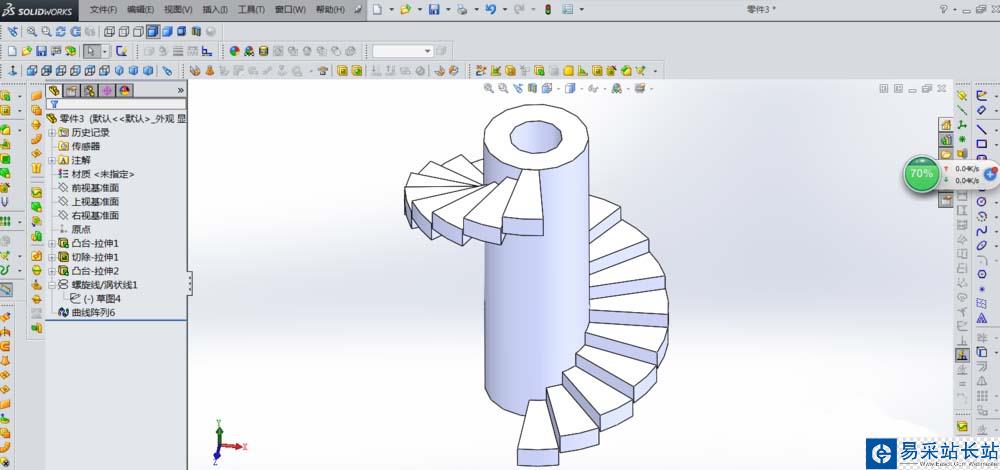
Task: Select Wireframe display style icon
Action: 108,31
